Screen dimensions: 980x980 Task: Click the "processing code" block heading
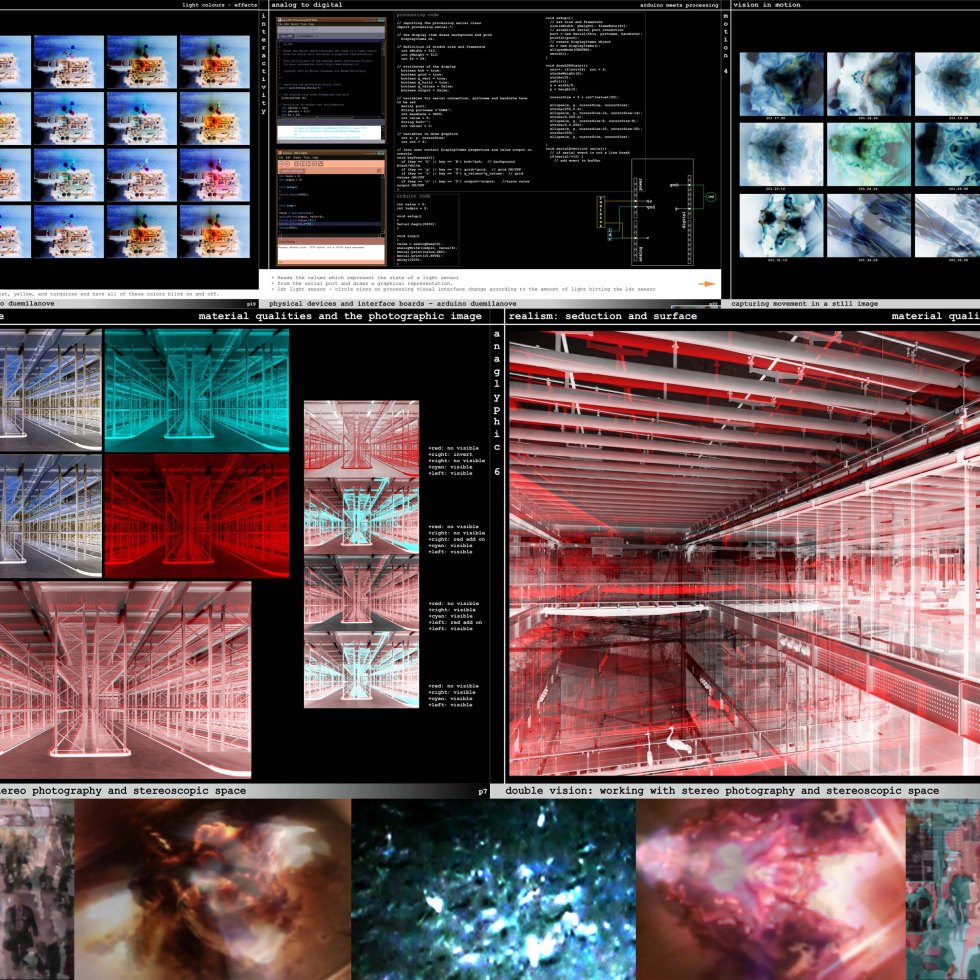click(423, 16)
